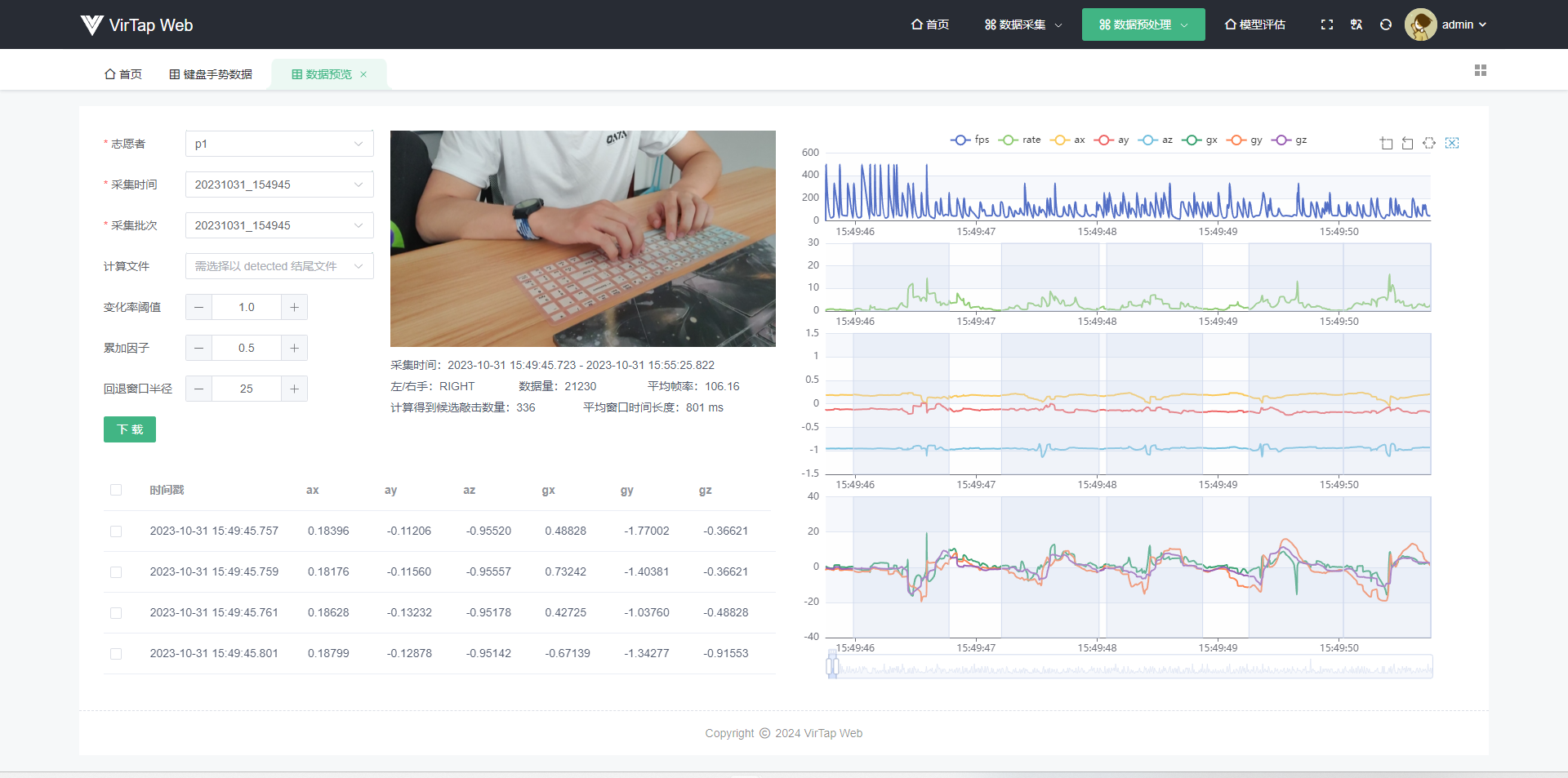Toggle the fps series in the chart legend
This screenshot has width=1568, height=778.
970,140
